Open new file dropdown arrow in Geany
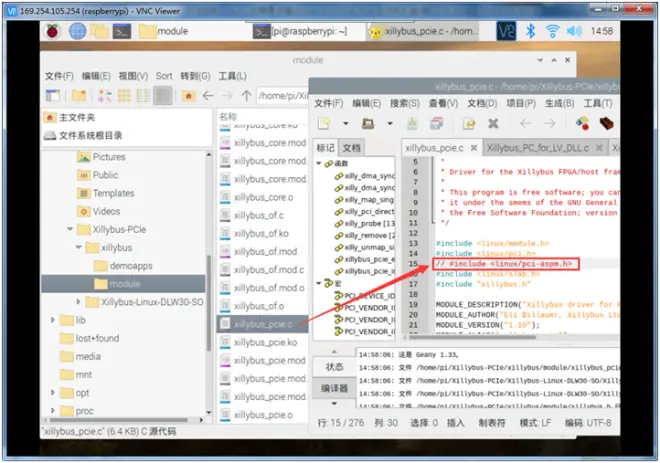660x463 pixels. [346, 123]
